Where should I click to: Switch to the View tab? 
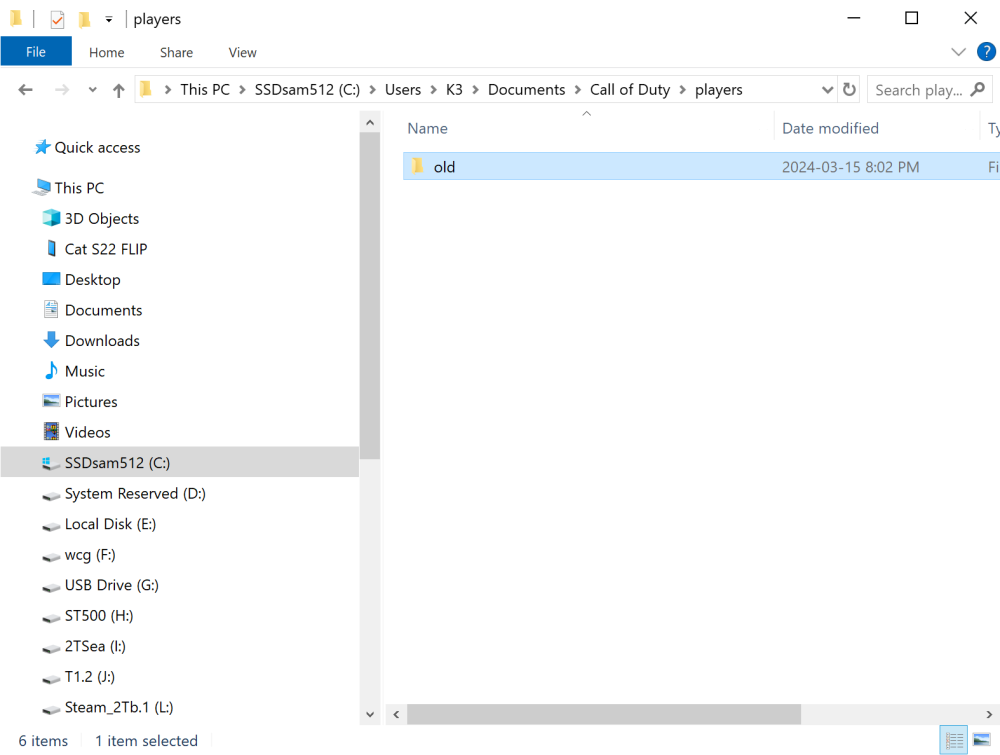point(242,52)
